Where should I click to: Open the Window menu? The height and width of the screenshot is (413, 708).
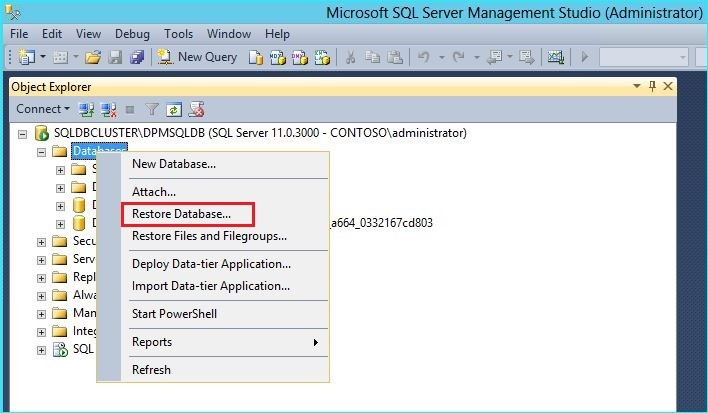(228, 34)
